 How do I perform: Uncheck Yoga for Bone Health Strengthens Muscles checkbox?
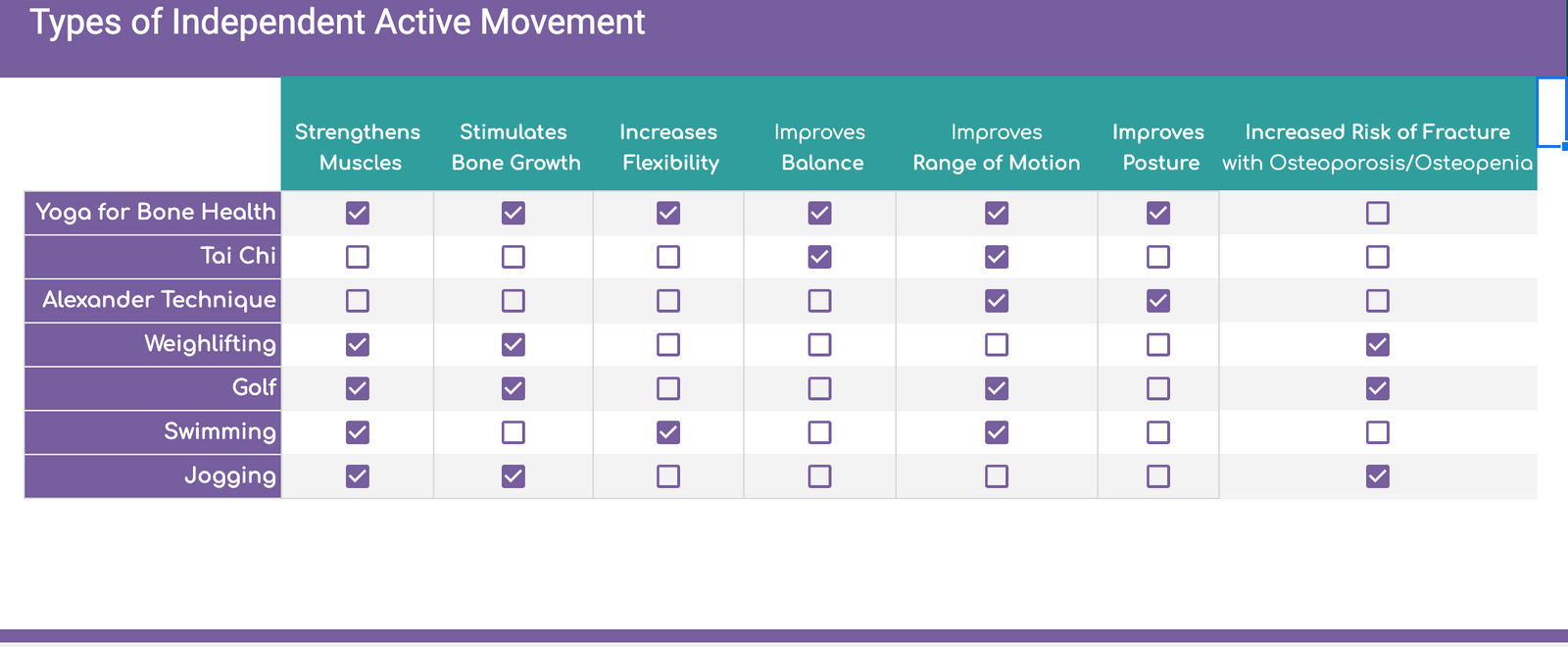point(358,213)
